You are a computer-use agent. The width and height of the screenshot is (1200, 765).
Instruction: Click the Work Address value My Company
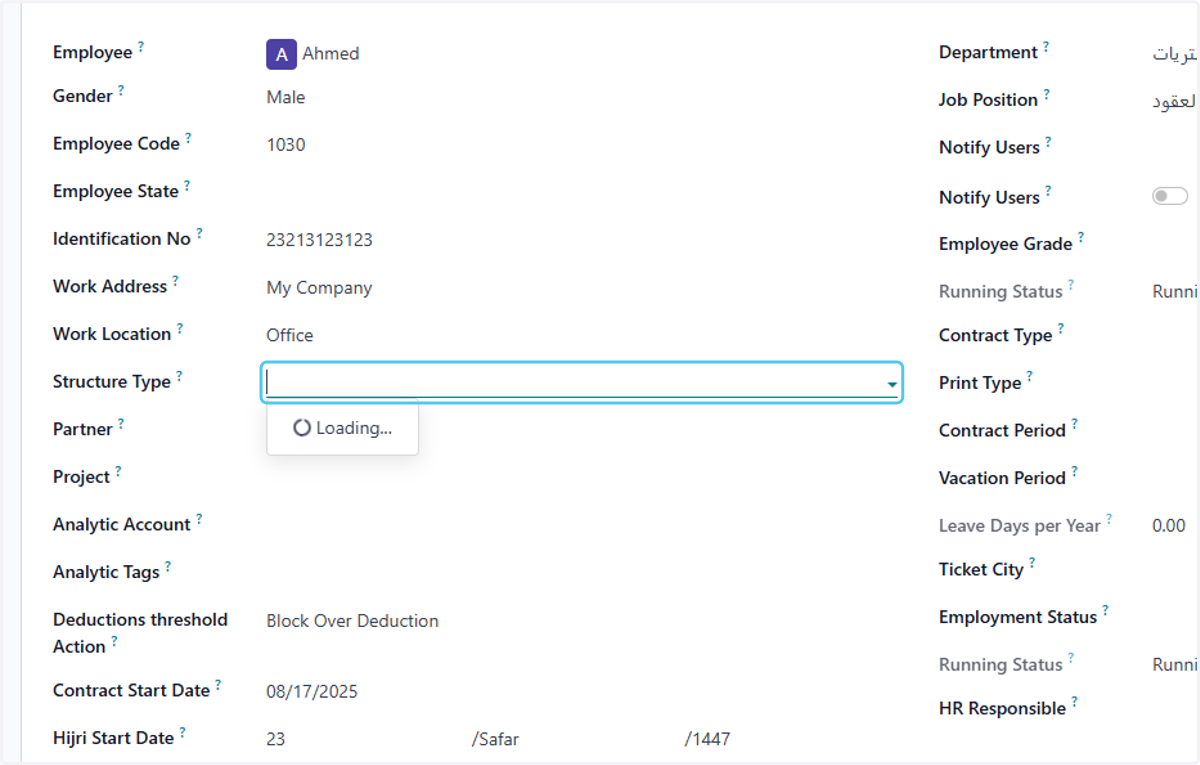(x=319, y=288)
